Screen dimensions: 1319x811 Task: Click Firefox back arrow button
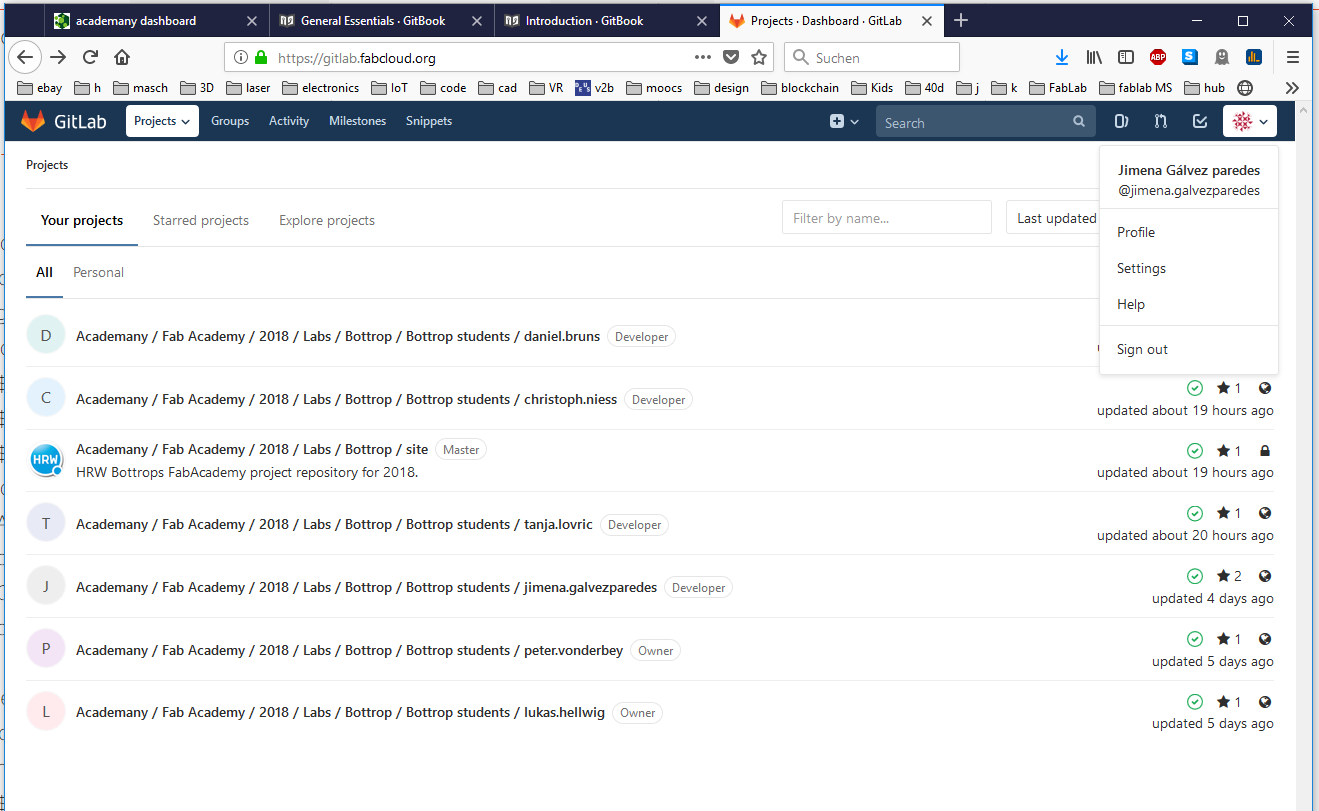(25, 57)
